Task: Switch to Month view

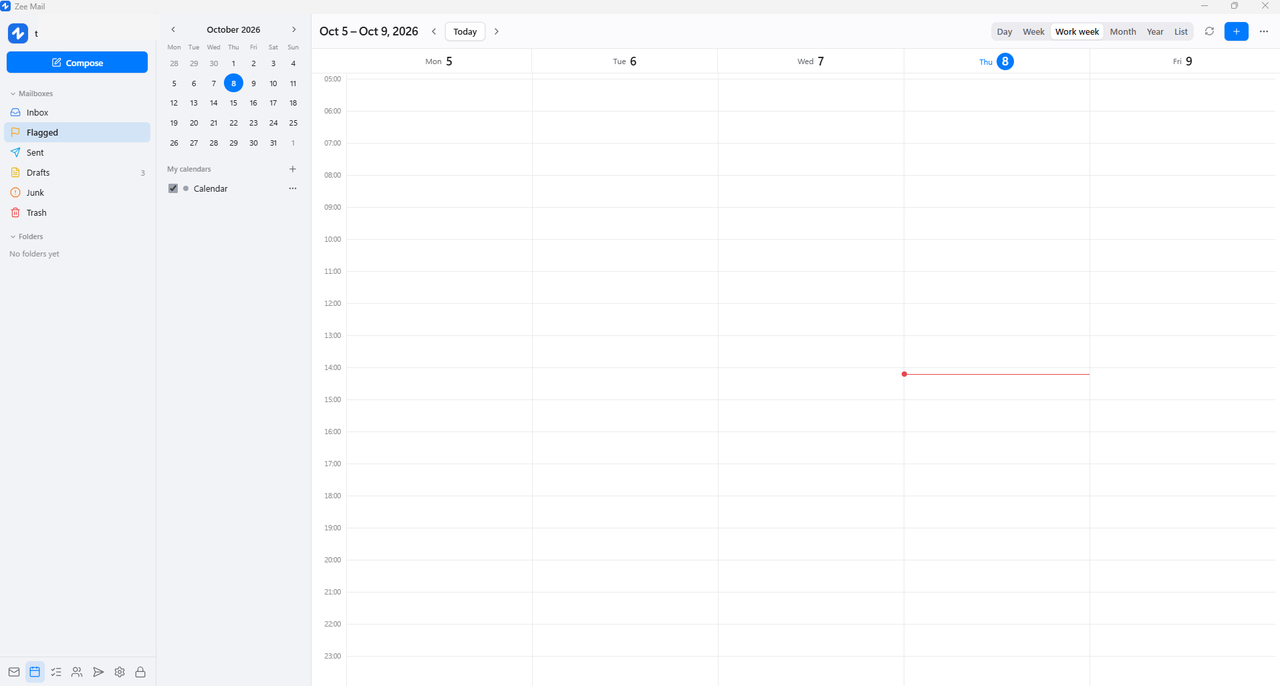Action: click(1123, 32)
